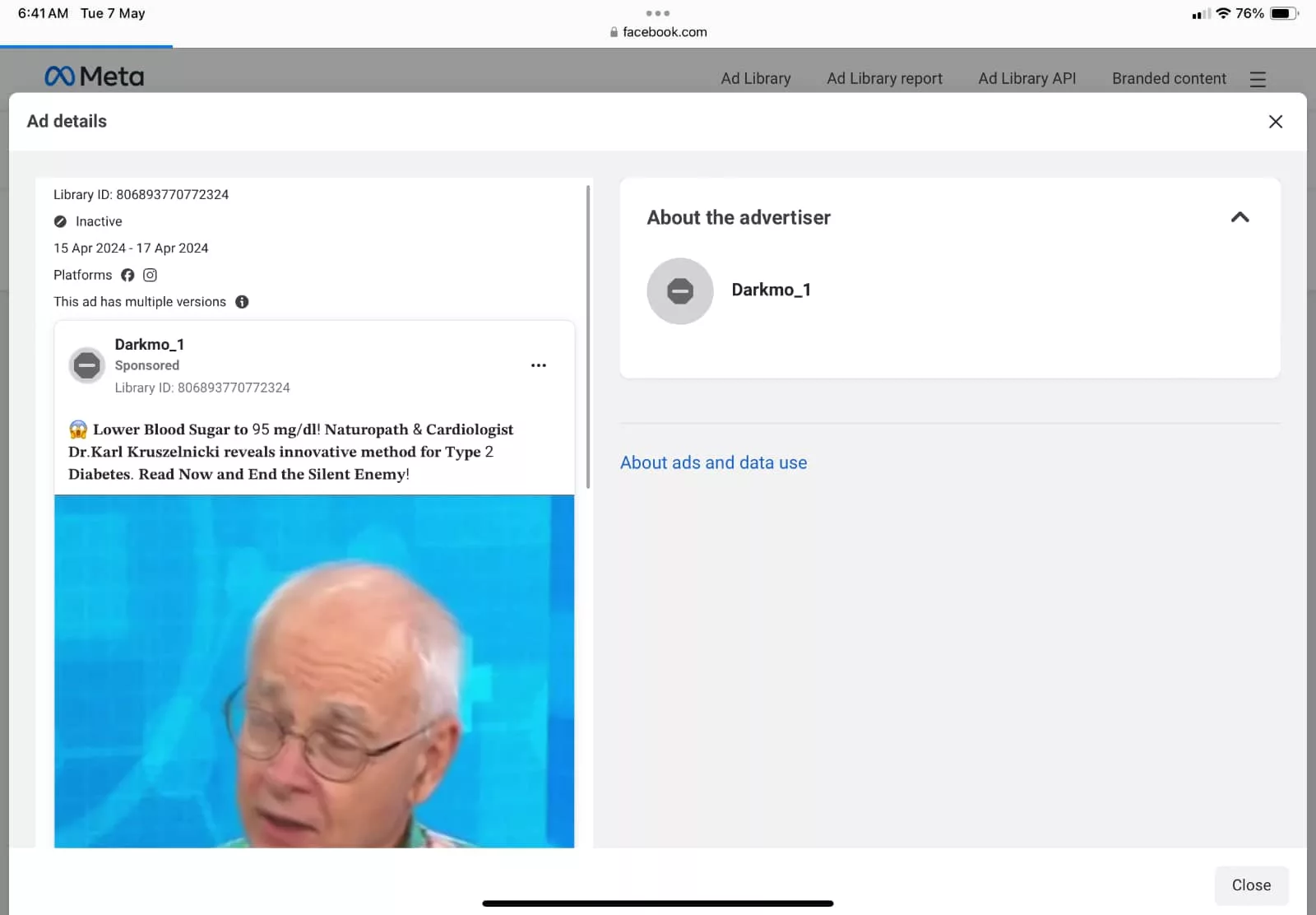Open Branded content section
This screenshot has width=1316, height=915.
point(1168,78)
